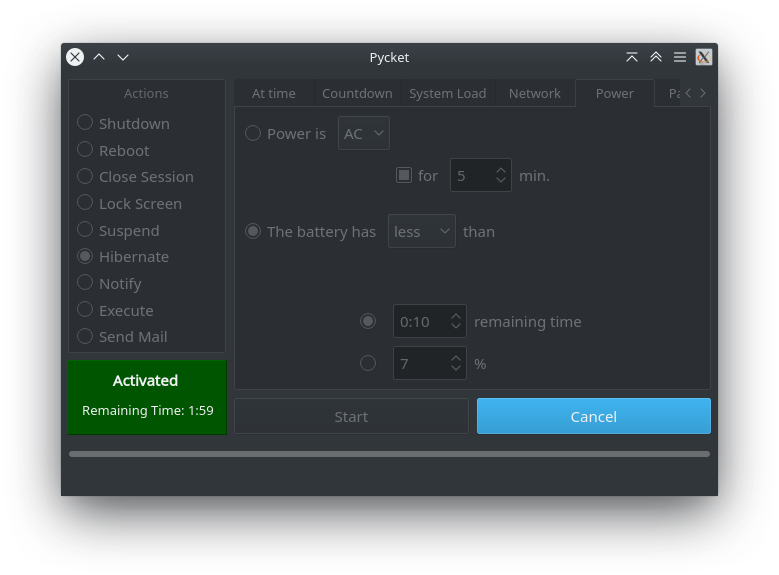Screen dimensions: 779x575
Task: Increase the battery percent value
Action: [456, 358]
